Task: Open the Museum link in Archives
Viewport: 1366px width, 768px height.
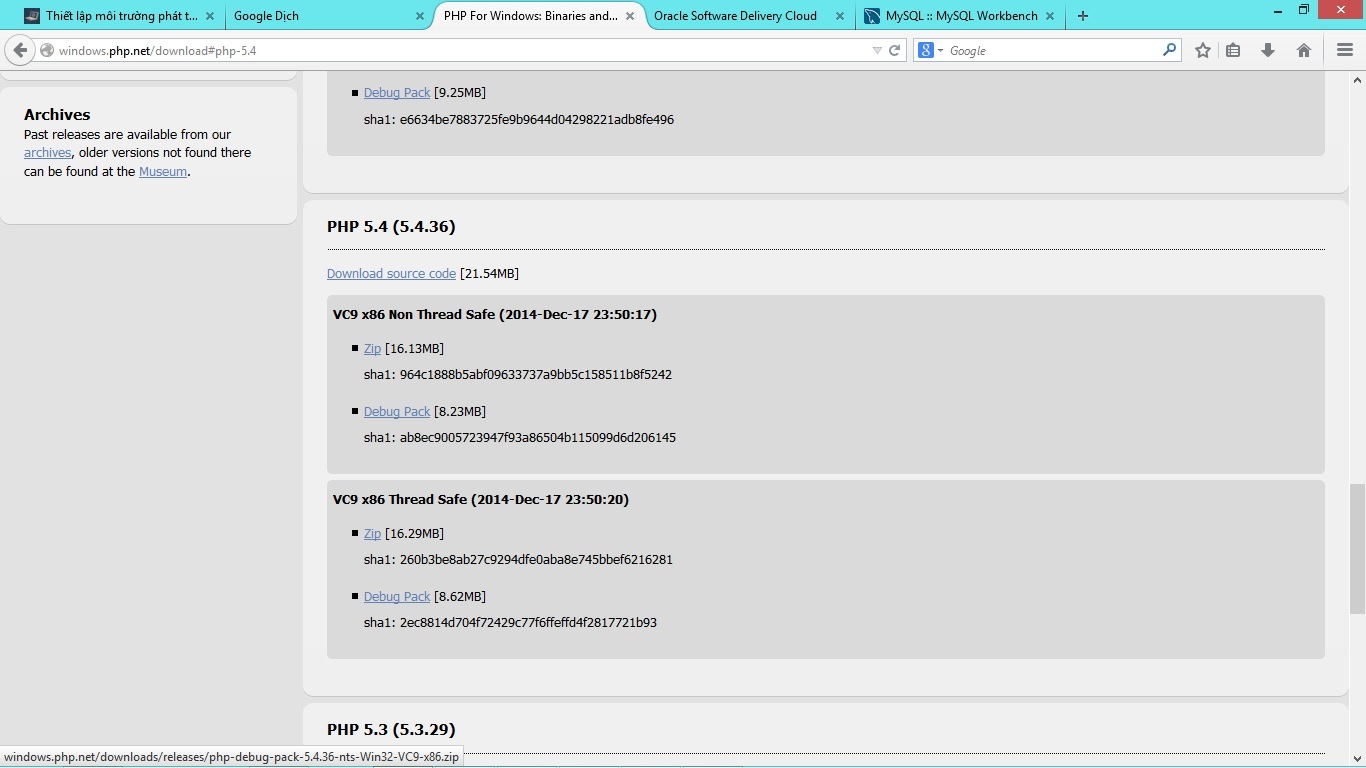Action: (x=163, y=172)
